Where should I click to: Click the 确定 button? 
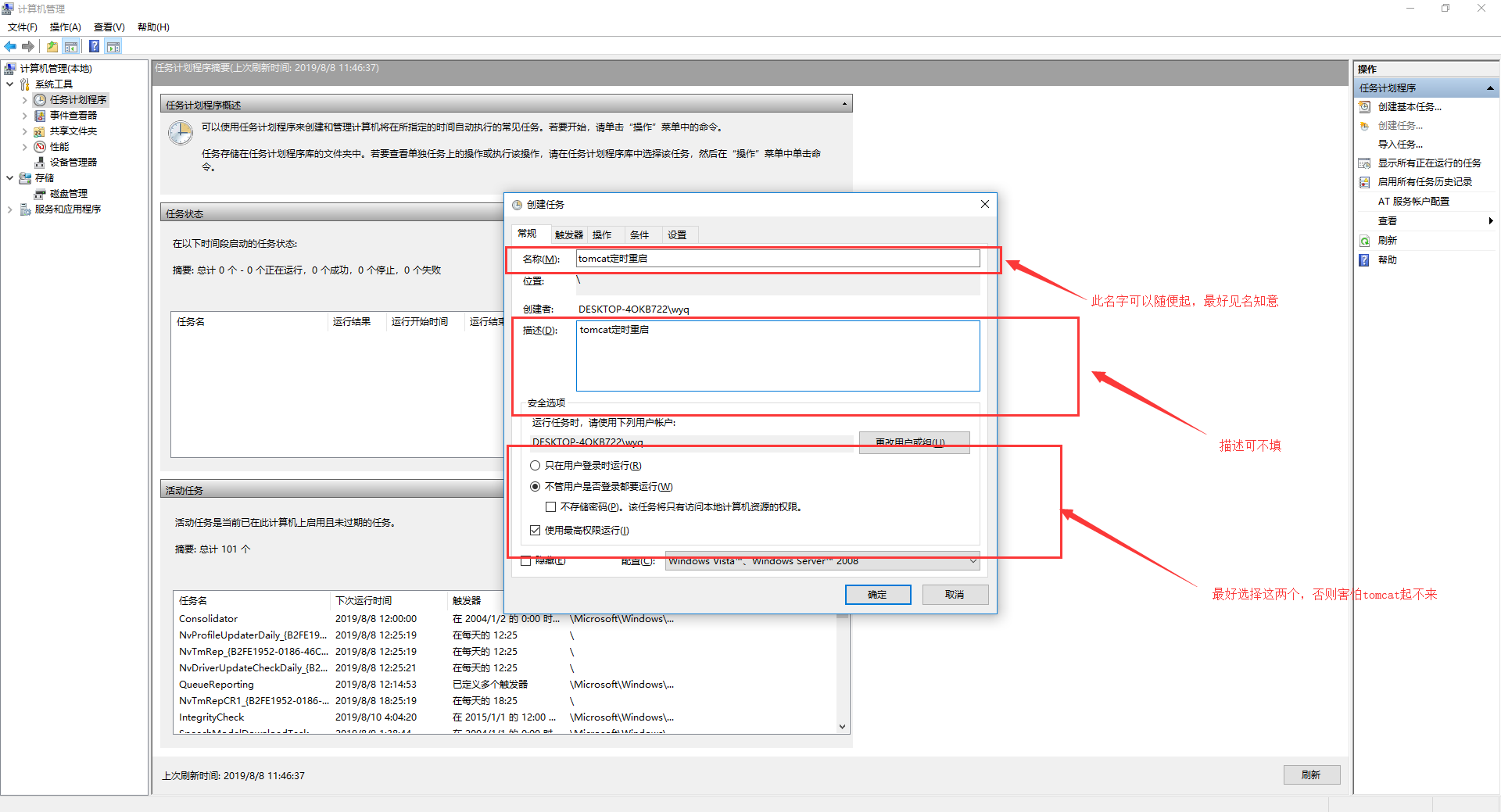(878, 595)
